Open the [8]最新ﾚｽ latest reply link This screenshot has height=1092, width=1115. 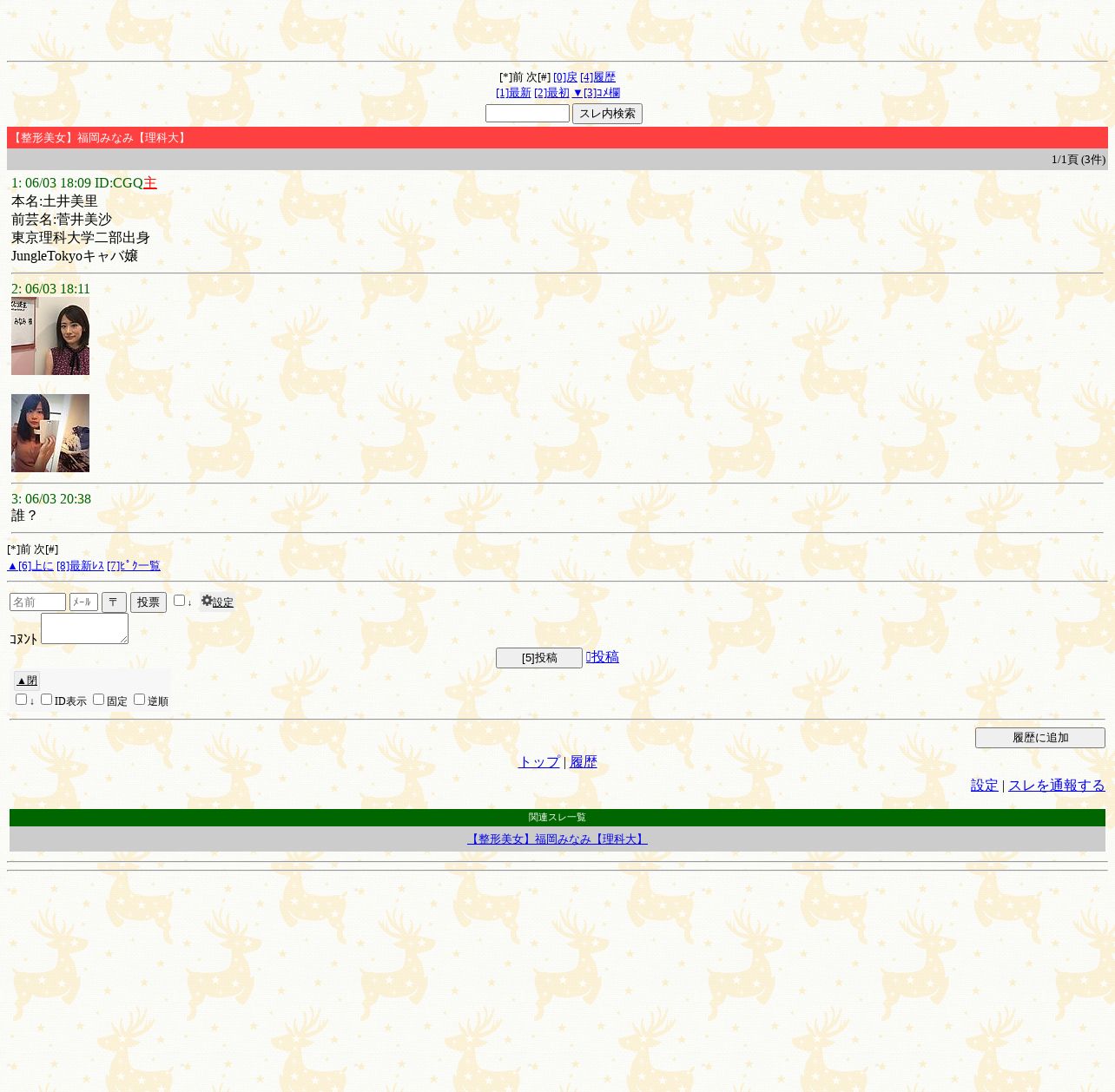[x=80, y=566]
